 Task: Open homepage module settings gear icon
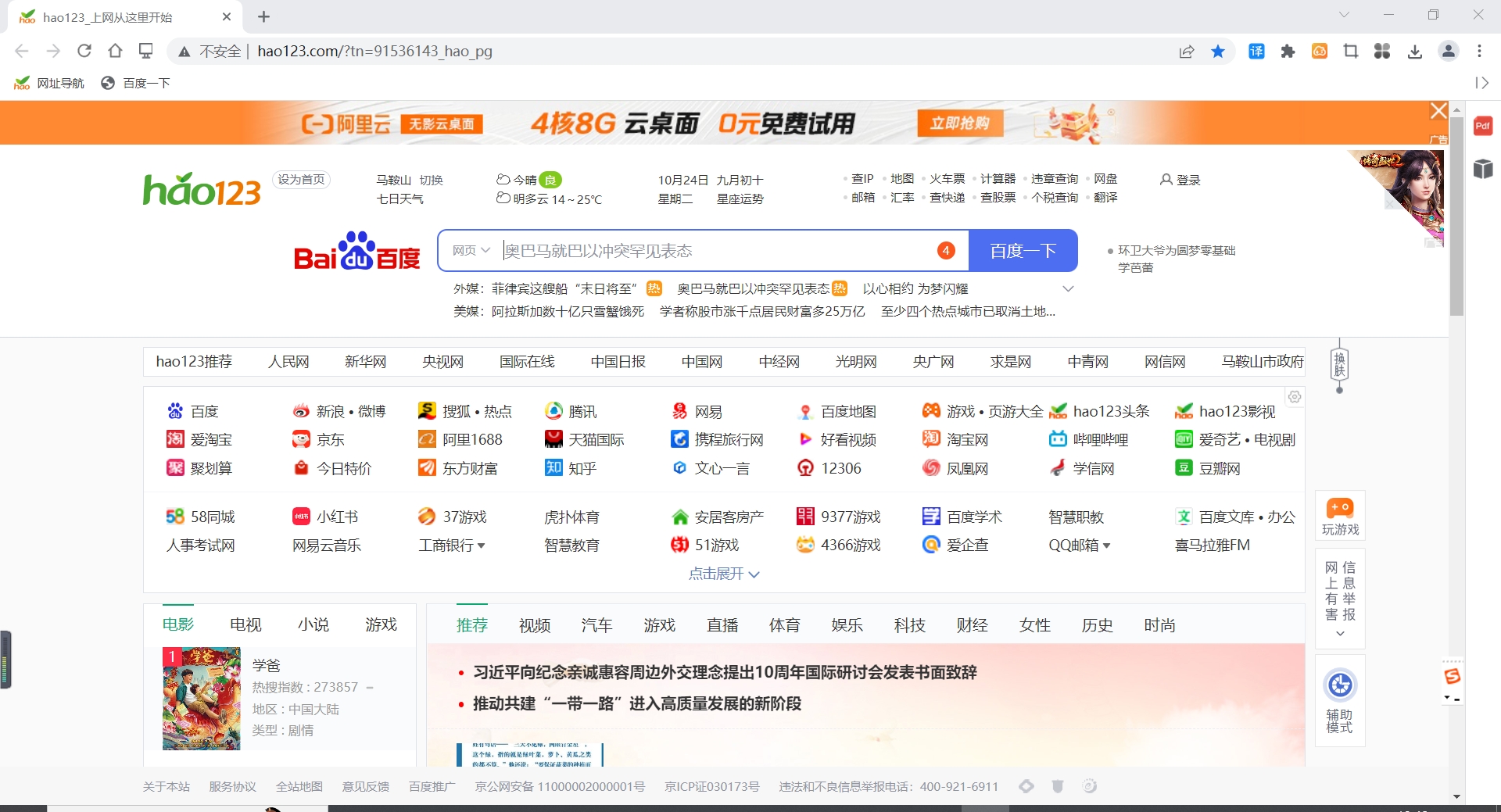click(x=1295, y=397)
